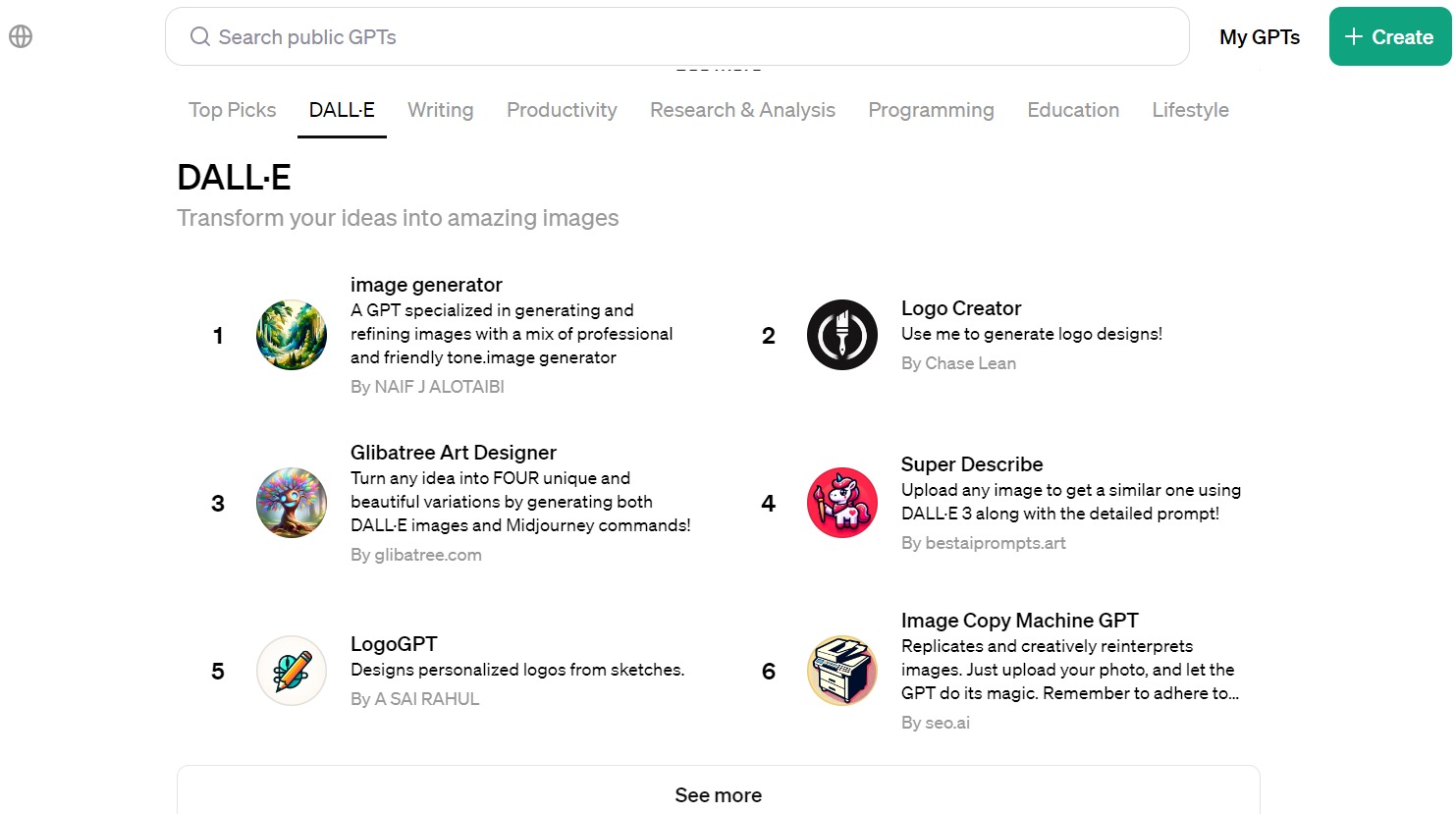Screen dimensions: 1456x814
Task: Click the search magnifier icon
Action: 200,36
